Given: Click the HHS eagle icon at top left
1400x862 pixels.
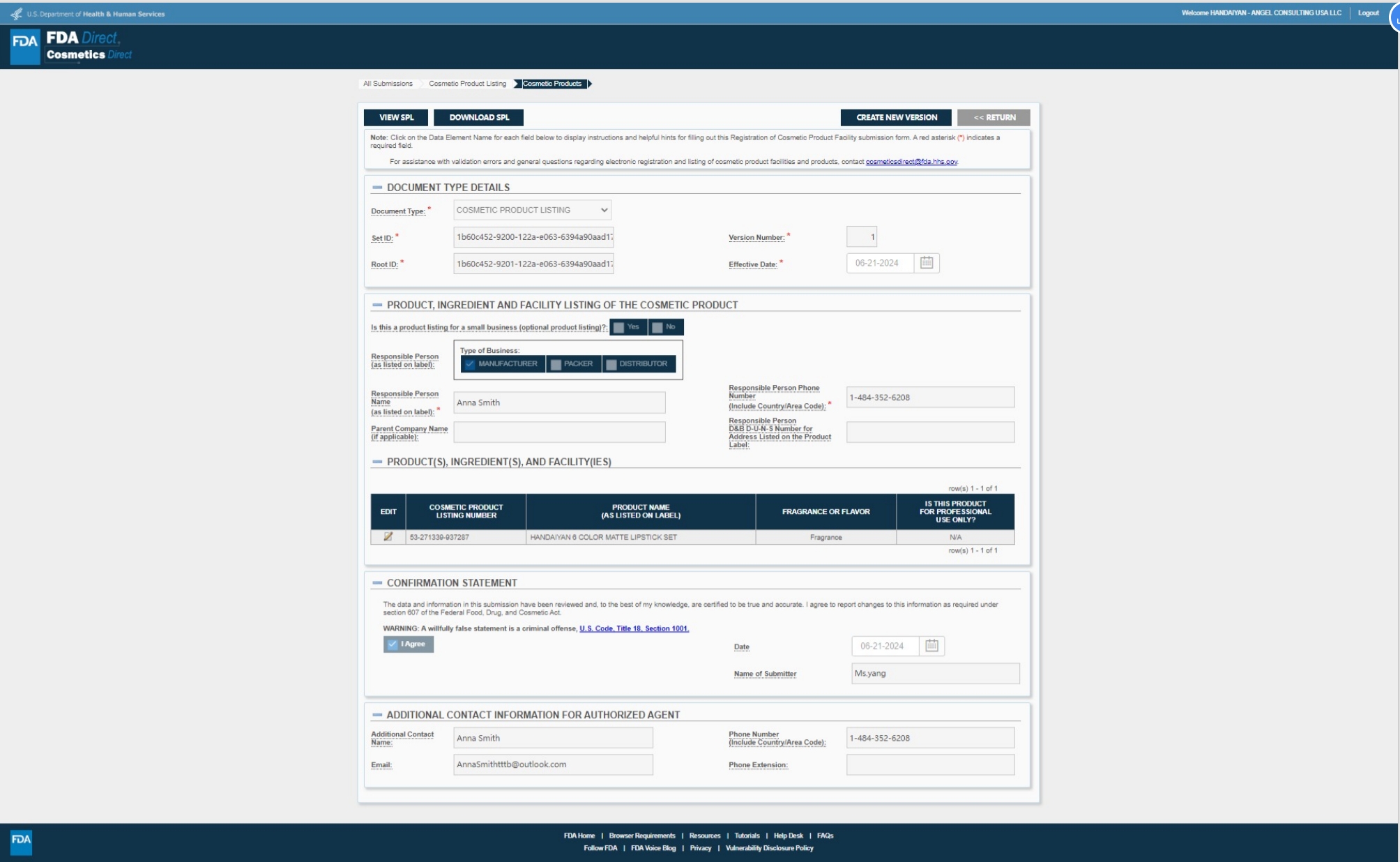Looking at the screenshot, I should point(16,14).
